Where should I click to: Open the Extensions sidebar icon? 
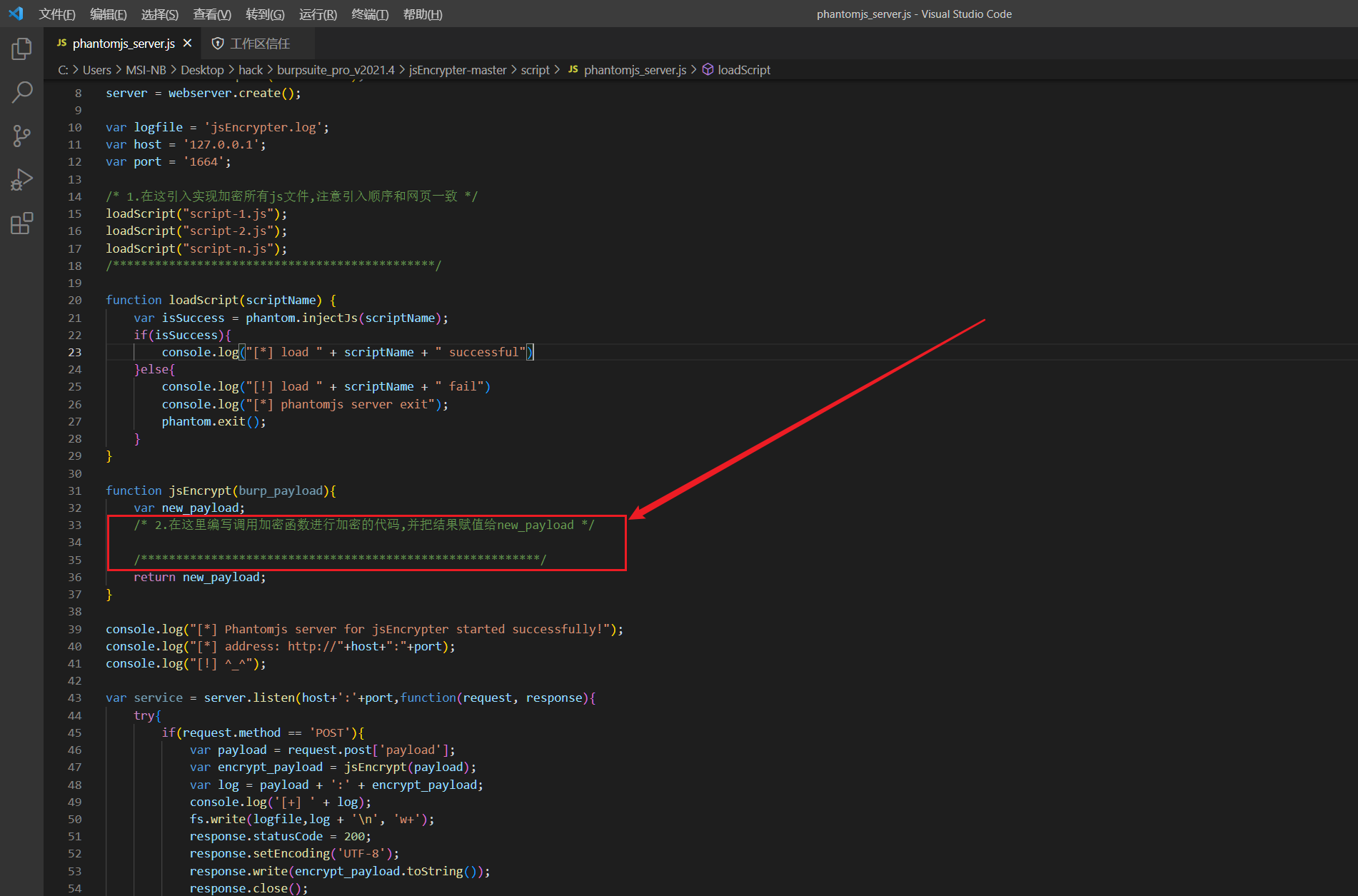(x=21, y=223)
